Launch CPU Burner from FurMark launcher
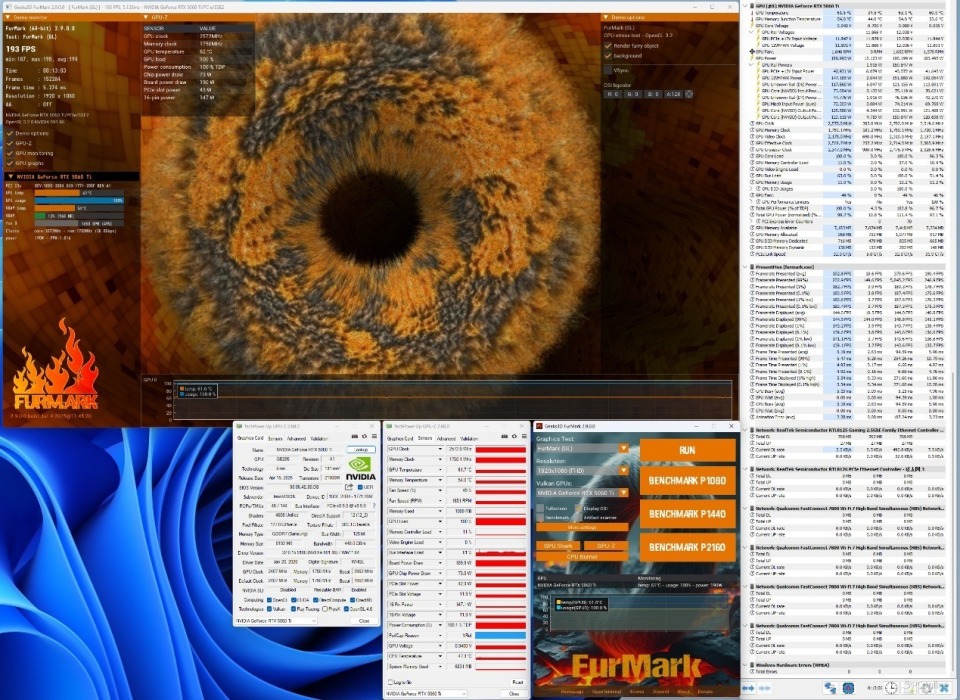Screen dimensions: 960x700 (582, 557)
